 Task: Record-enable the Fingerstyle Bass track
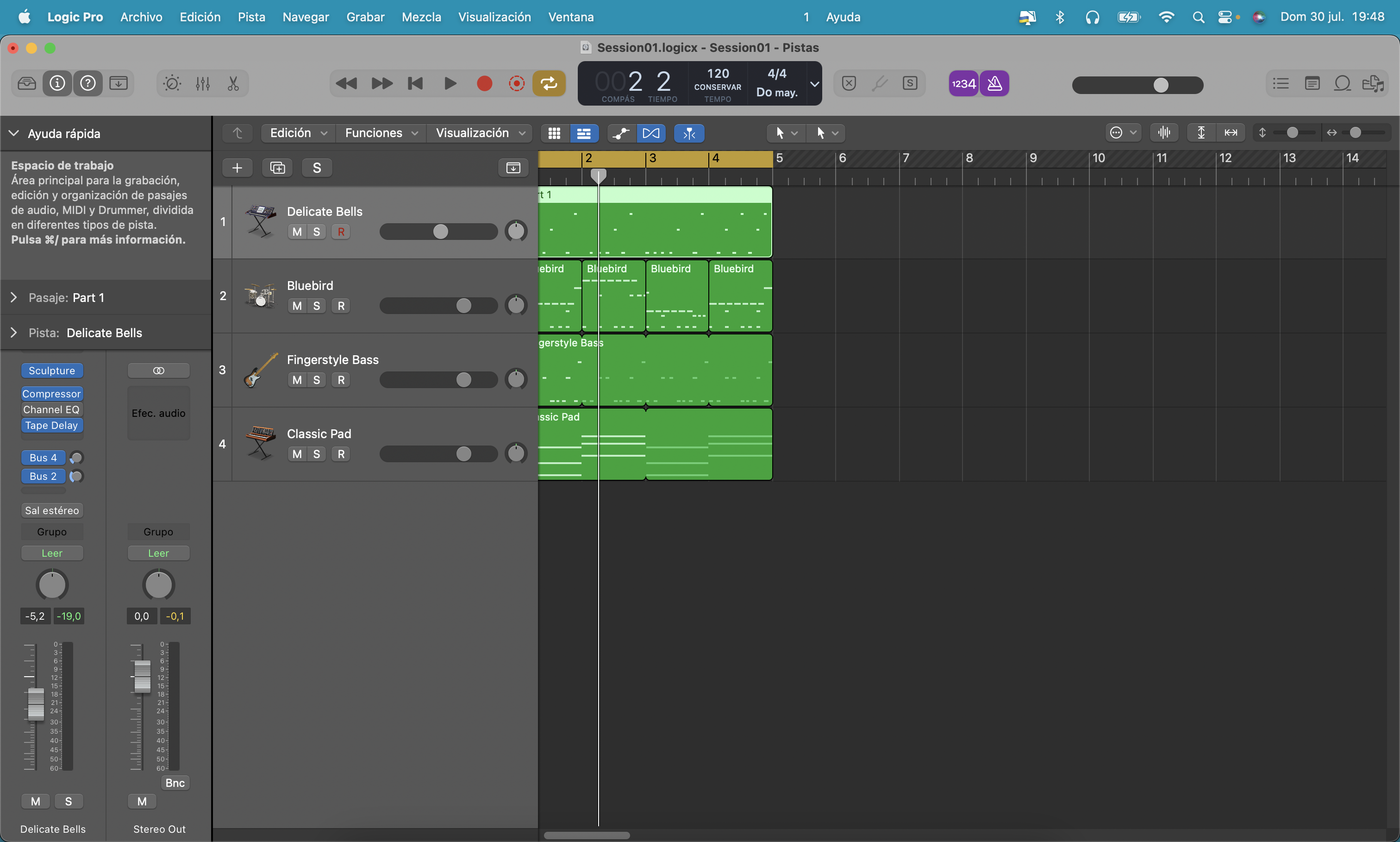coord(341,380)
